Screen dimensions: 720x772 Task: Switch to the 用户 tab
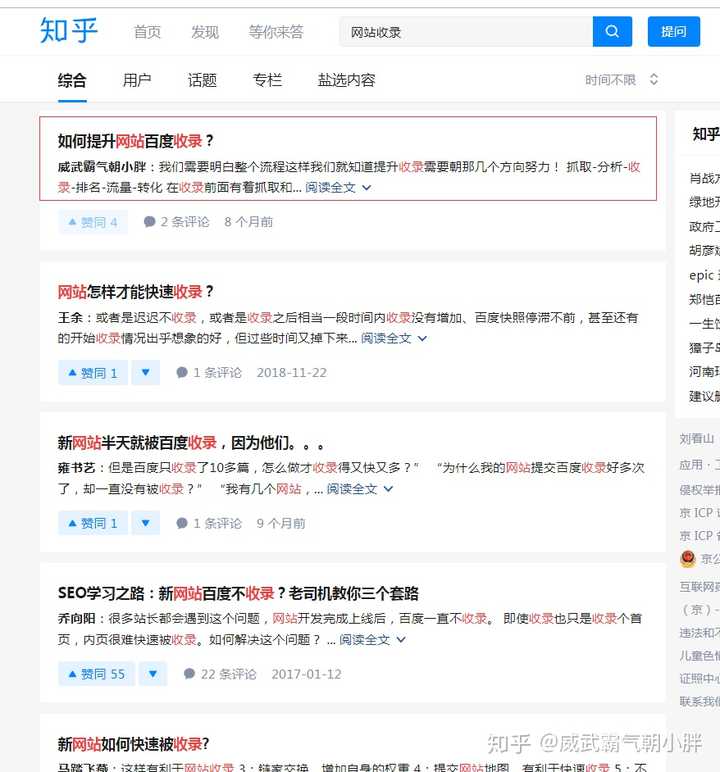(x=137, y=80)
